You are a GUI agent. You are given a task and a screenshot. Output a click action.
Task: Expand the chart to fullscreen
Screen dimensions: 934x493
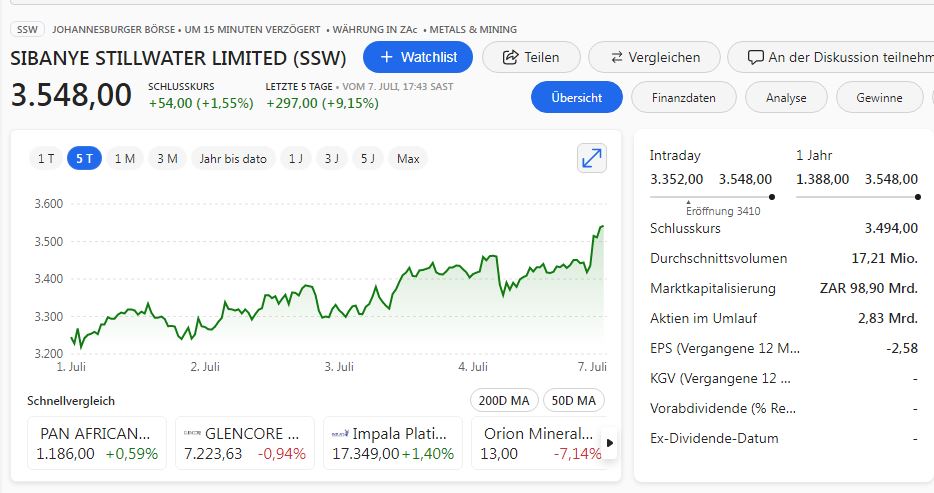coord(592,158)
